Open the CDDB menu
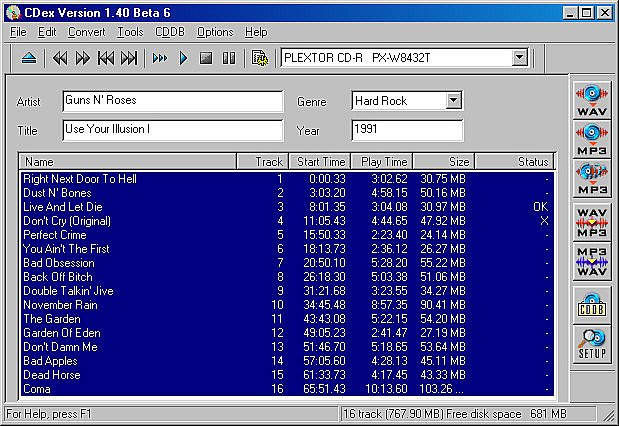 [x=170, y=32]
